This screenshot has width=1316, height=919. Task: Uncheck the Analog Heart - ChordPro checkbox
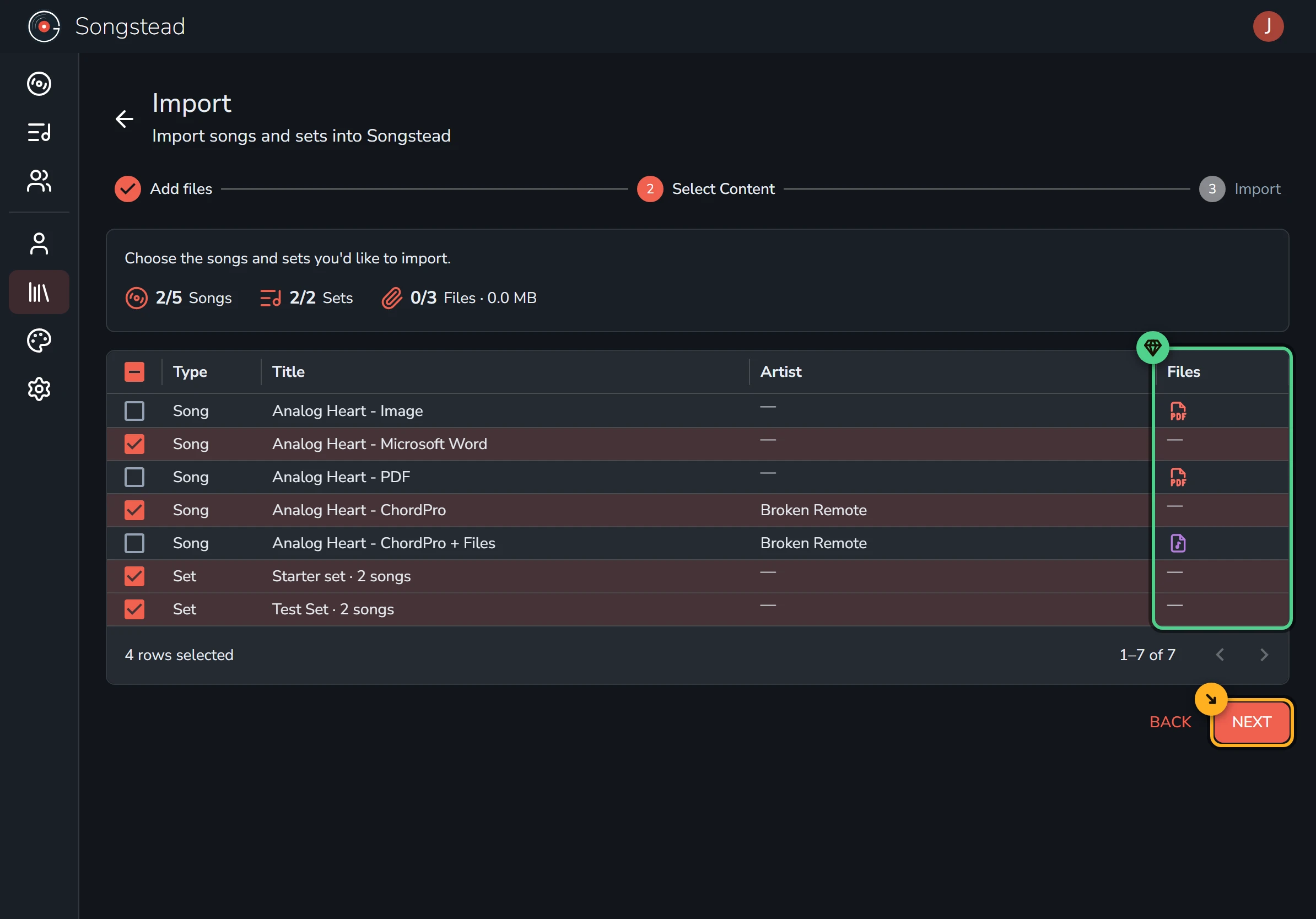coord(134,510)
